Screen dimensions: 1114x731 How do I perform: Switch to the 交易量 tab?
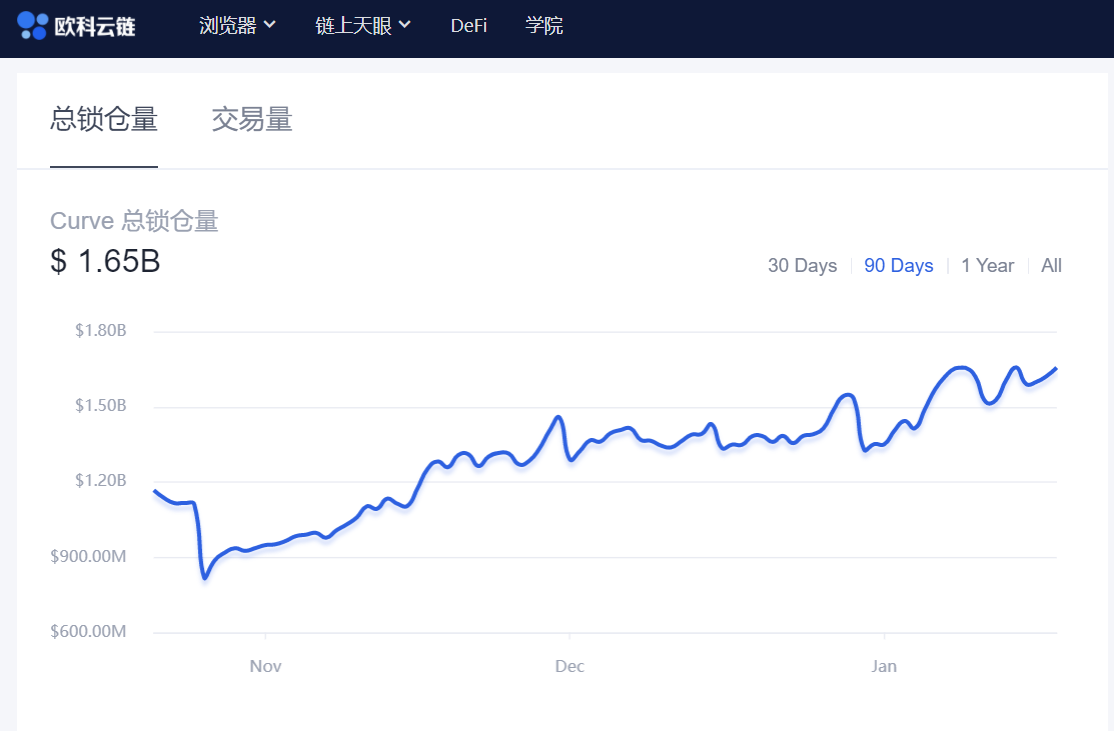[252, 119]
